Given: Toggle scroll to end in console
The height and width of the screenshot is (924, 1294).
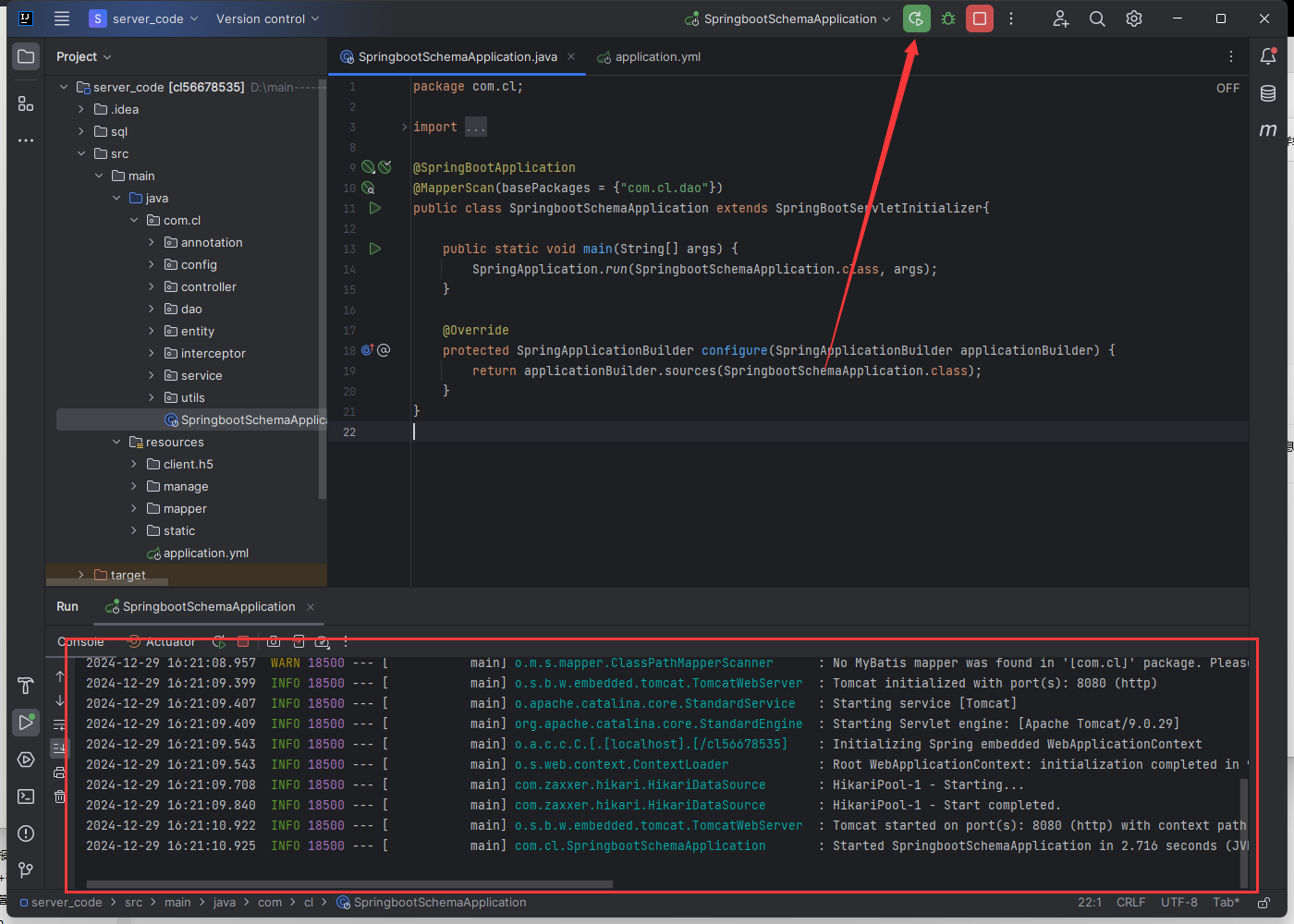Looking at the screenshot, I should click(x=60, y=748).
